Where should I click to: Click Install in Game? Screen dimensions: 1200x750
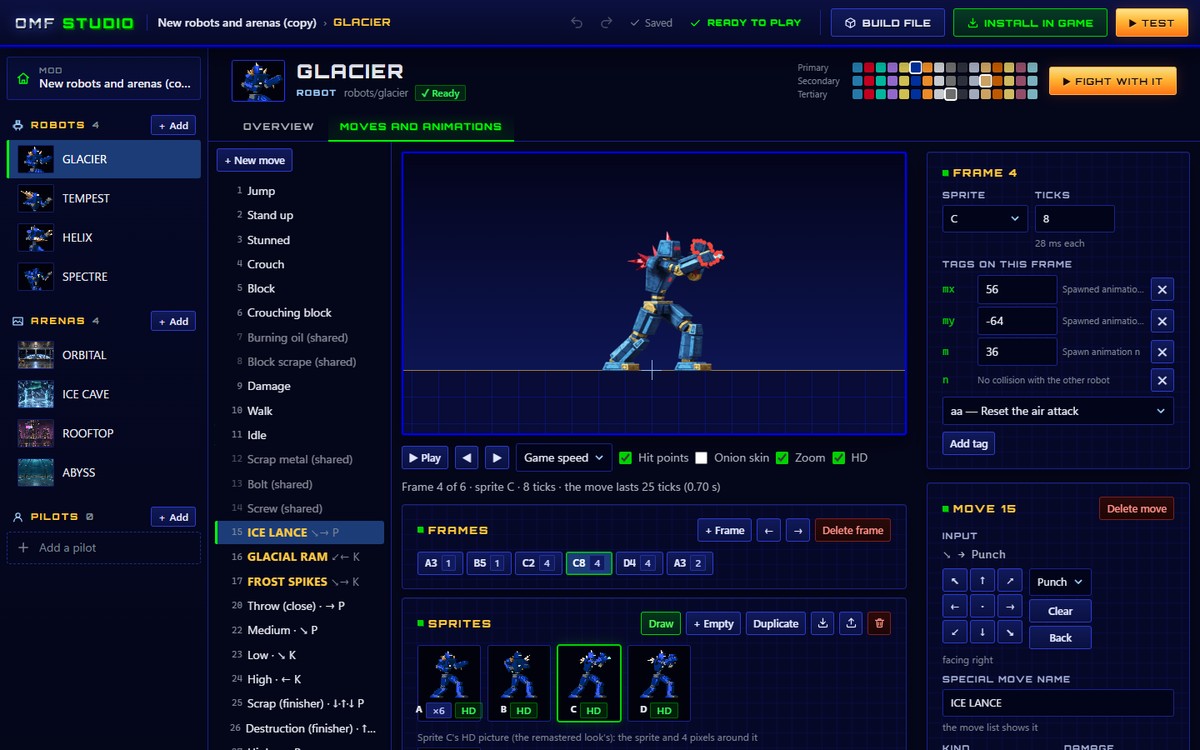click(1030, 22)
